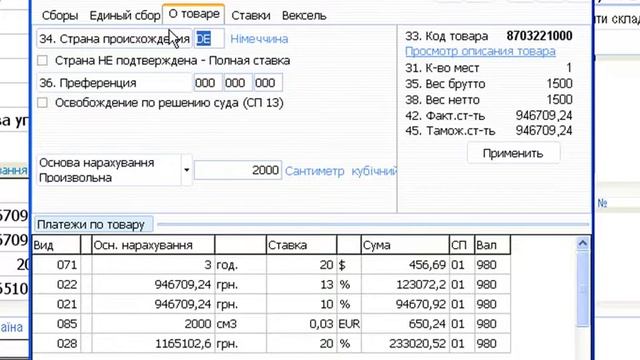
Task: Click the Німеччина country link
Action: click(259, 39)
